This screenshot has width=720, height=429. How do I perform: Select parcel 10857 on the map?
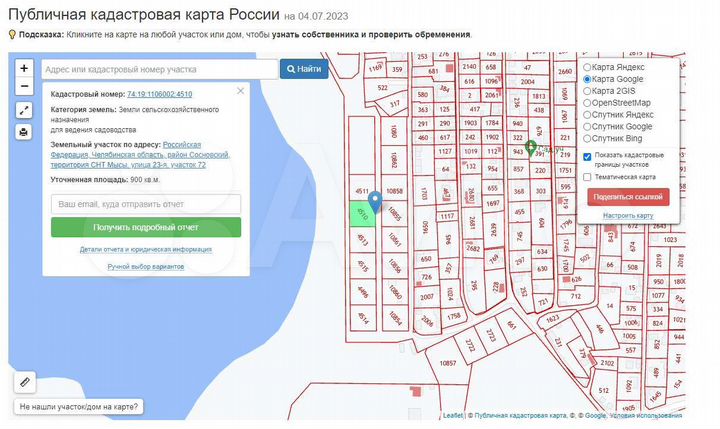pos(448,363)
